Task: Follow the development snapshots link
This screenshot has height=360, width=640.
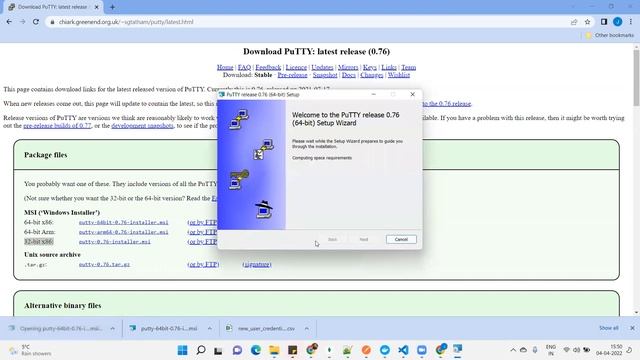Action: (142, 126)
